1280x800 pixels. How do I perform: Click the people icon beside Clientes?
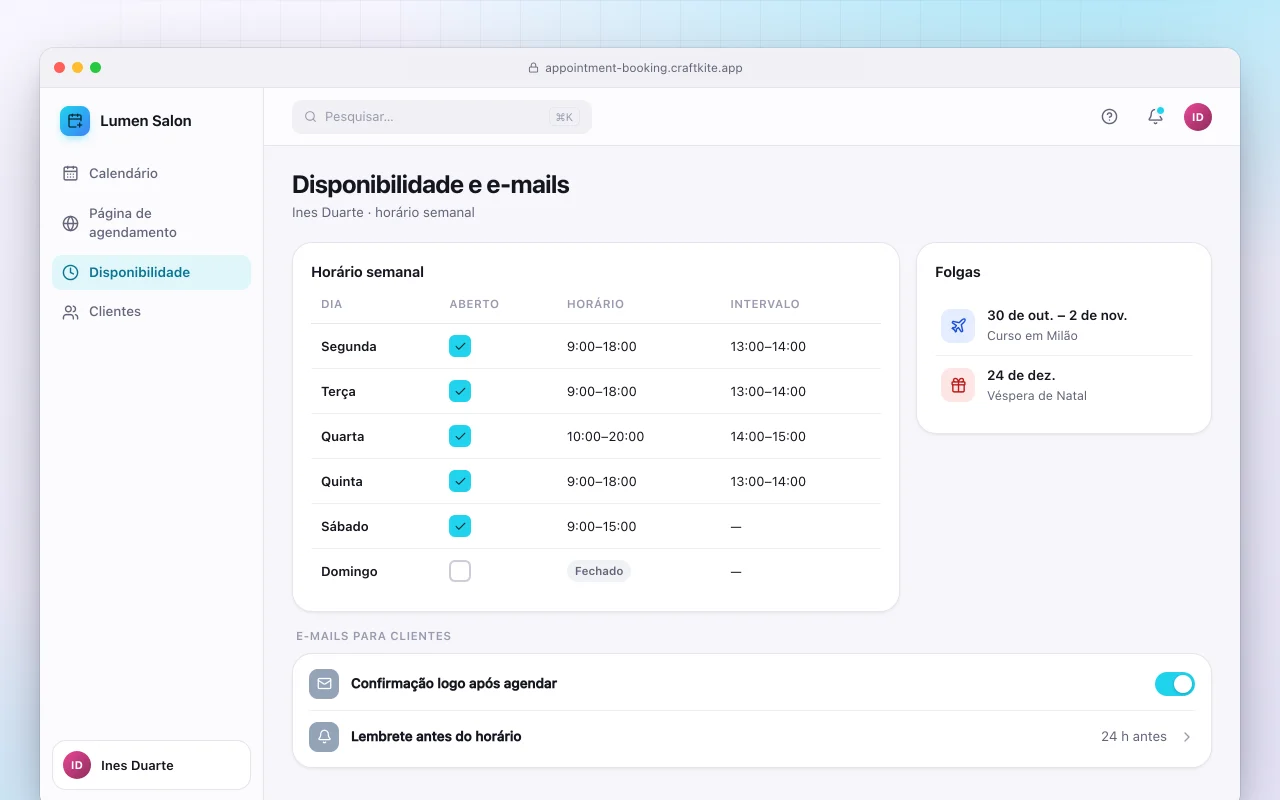click(70, 312)
